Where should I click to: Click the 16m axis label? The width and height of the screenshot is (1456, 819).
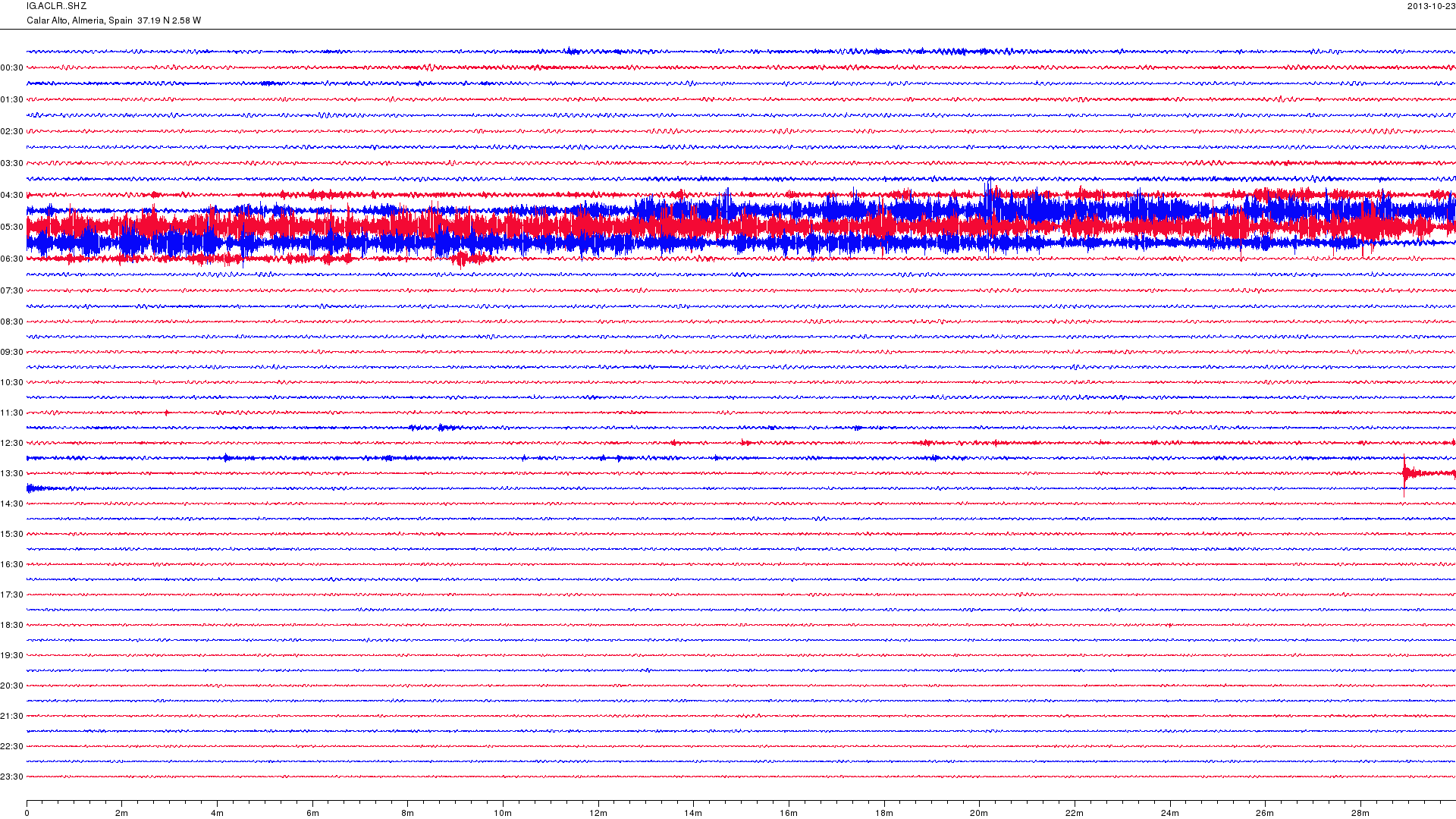click(789, 814)
